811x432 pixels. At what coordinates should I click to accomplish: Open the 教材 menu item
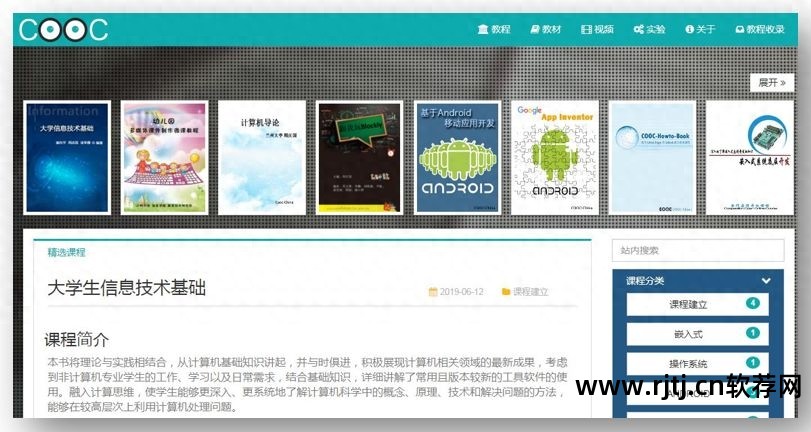546,29
